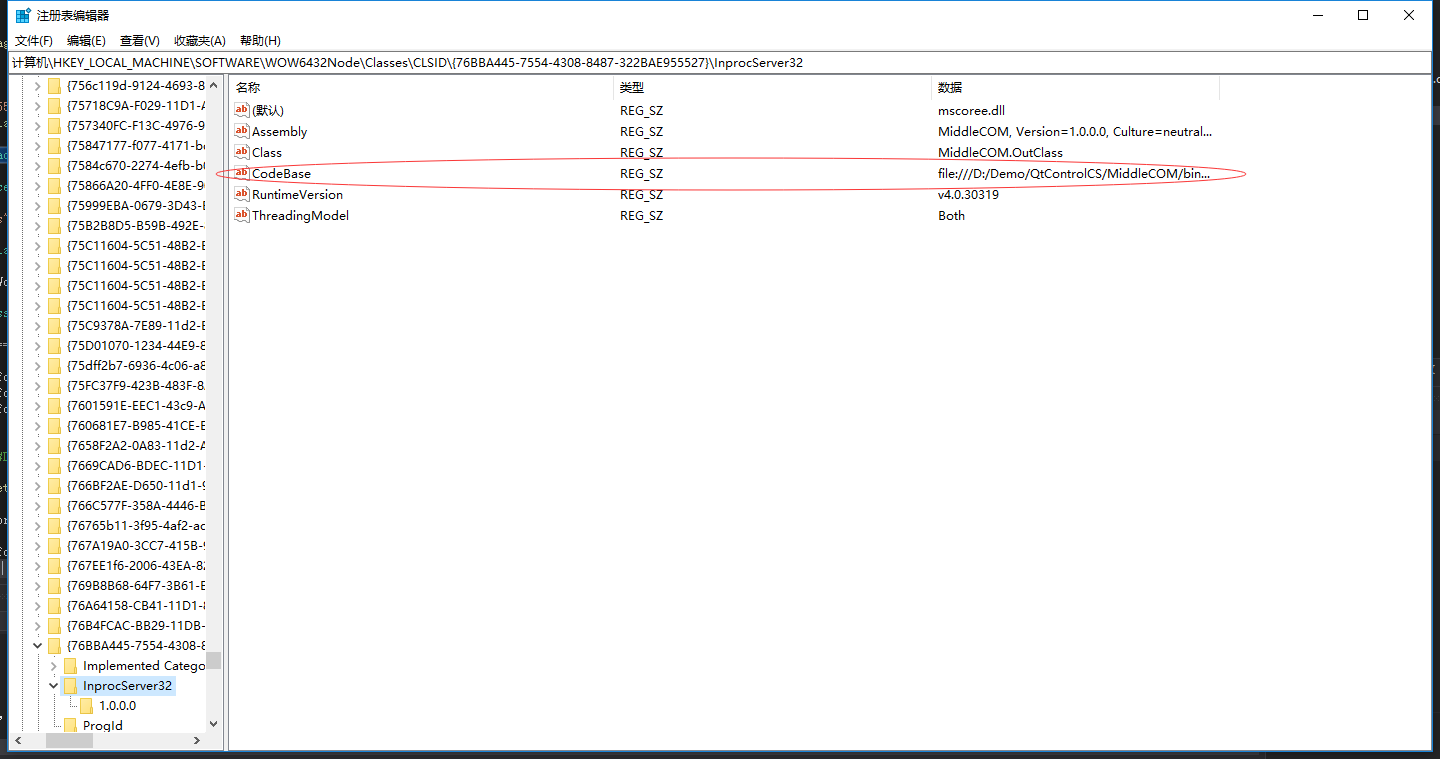Click tree pane scroll-down arrow
This screenshot has height=759, width=1440.
click(x=213, y=723)
